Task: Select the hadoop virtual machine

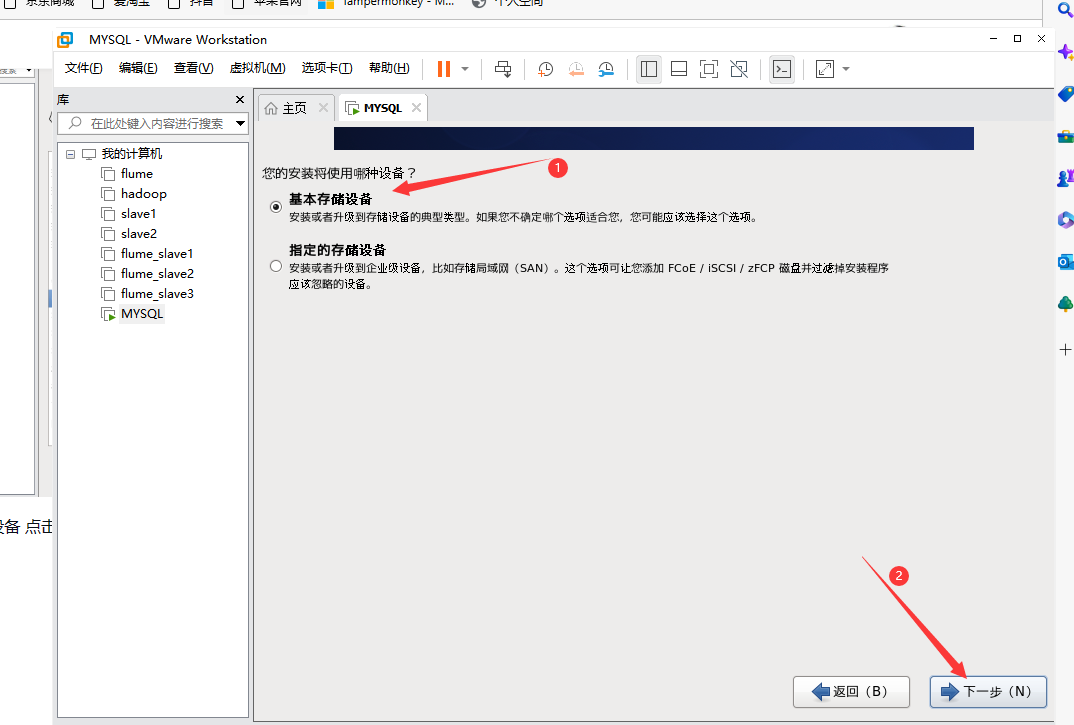Action: coord(144,193)
